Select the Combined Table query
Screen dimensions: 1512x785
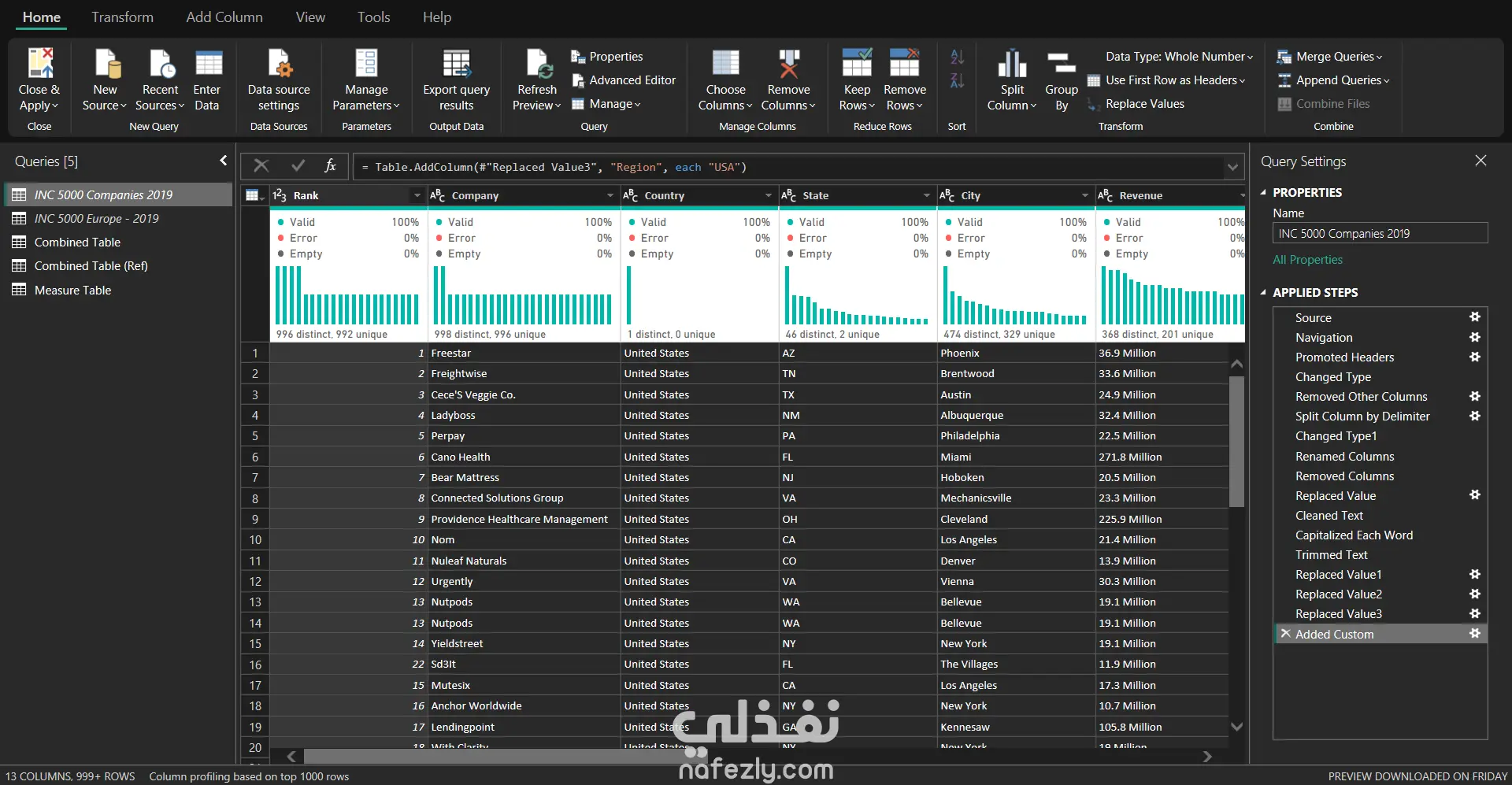(77, 243)
